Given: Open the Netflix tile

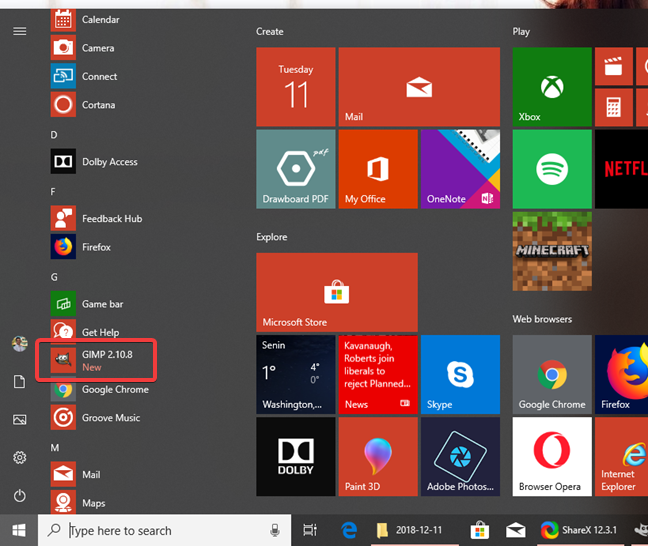Looking at the screenshot, I should pos(622,169).
